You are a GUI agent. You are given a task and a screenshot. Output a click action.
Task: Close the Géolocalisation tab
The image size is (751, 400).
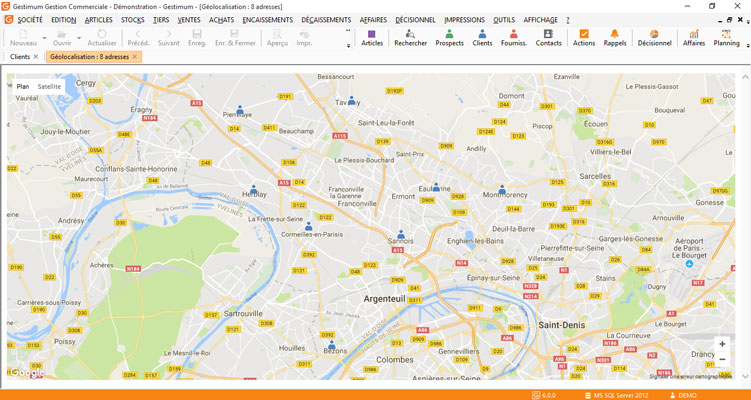point(135,57)
